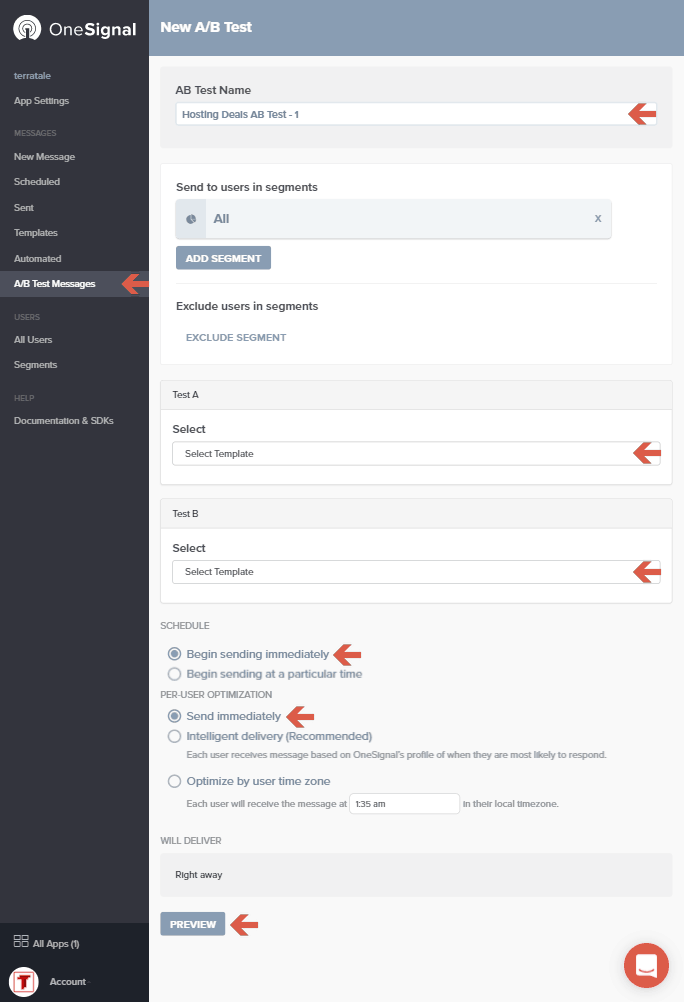
Task: Choose Intelligent delivery (Recommended) option
Action: pos(175,736)
